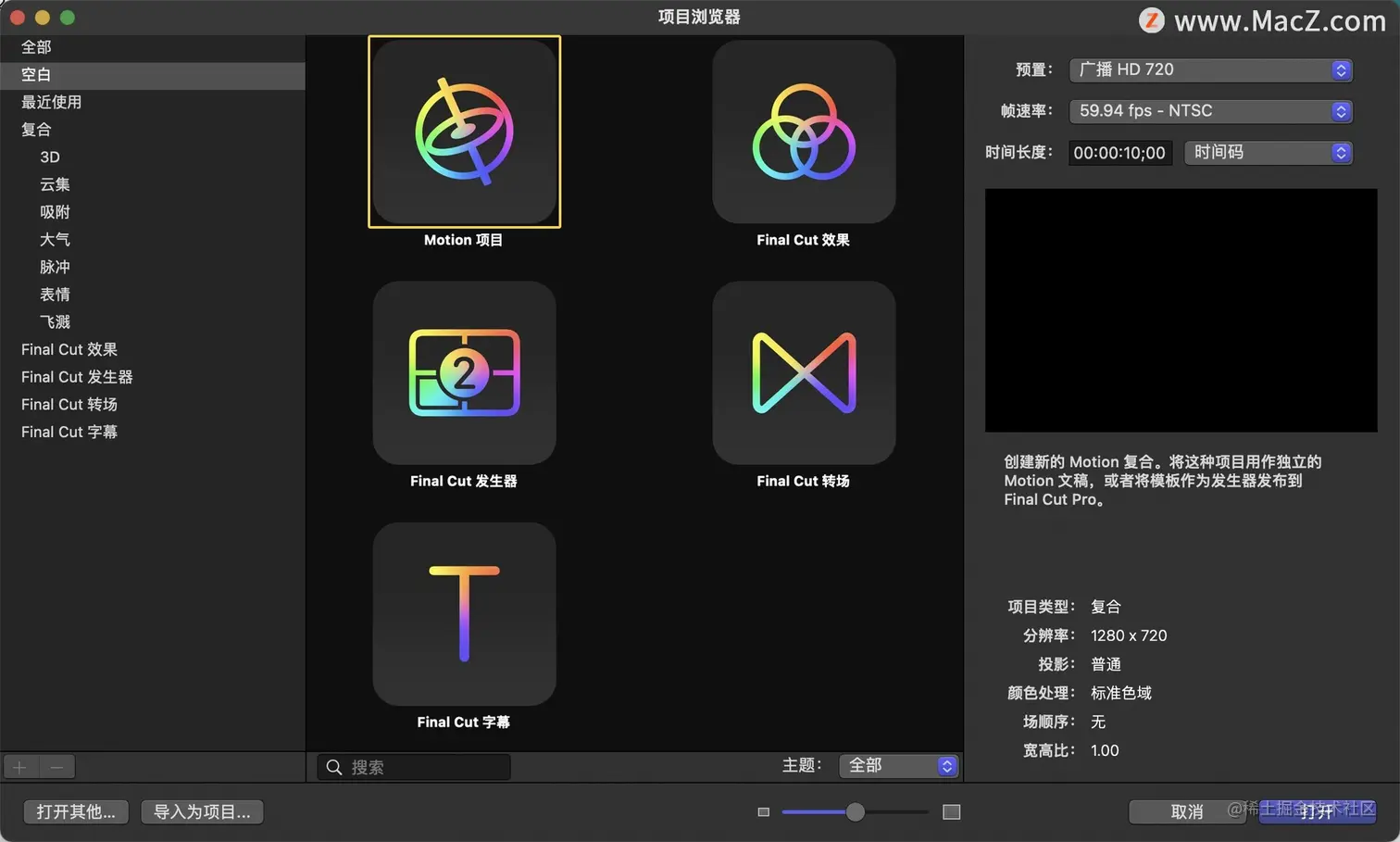The height and width of the screenshot is (842, 1400).
Task: Click the magnifier icon in the search field
Action: [x=334, y=767]
